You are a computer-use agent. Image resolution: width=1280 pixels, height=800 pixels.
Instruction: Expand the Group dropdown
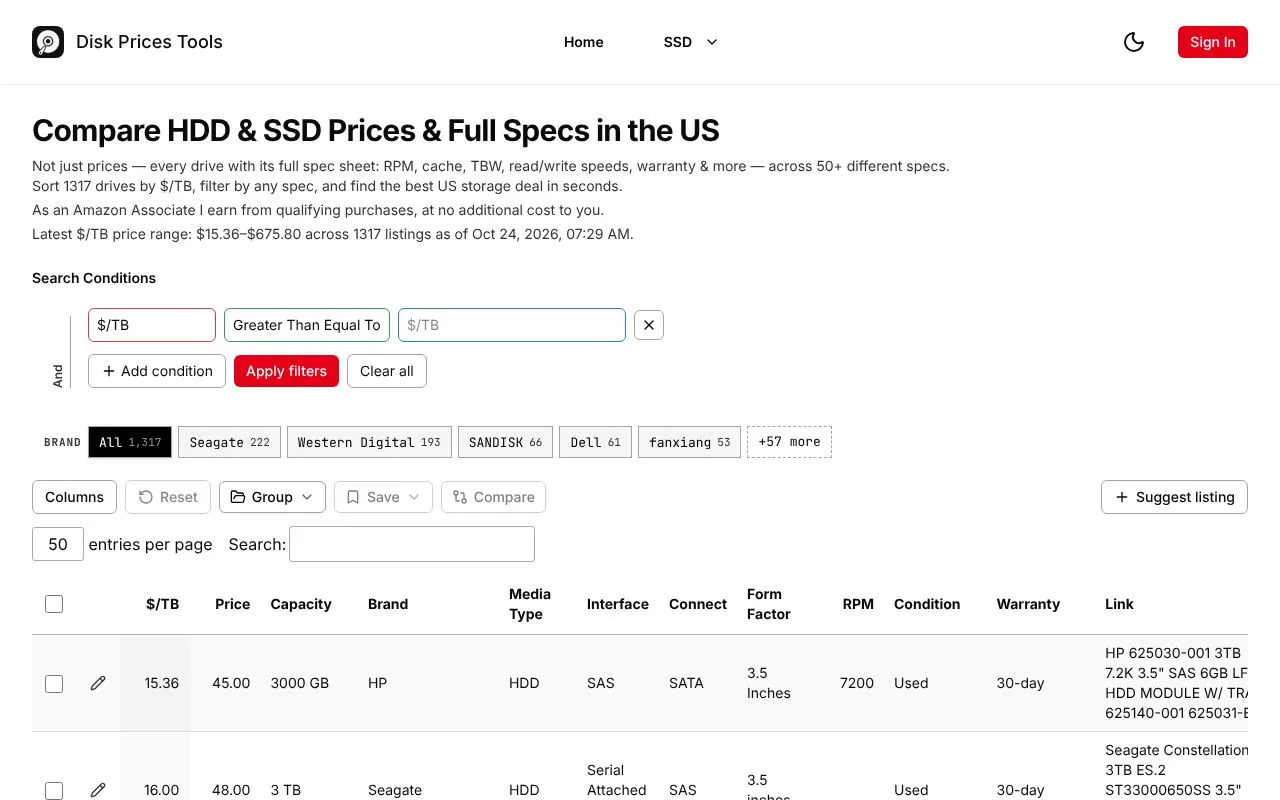point(272,497)
